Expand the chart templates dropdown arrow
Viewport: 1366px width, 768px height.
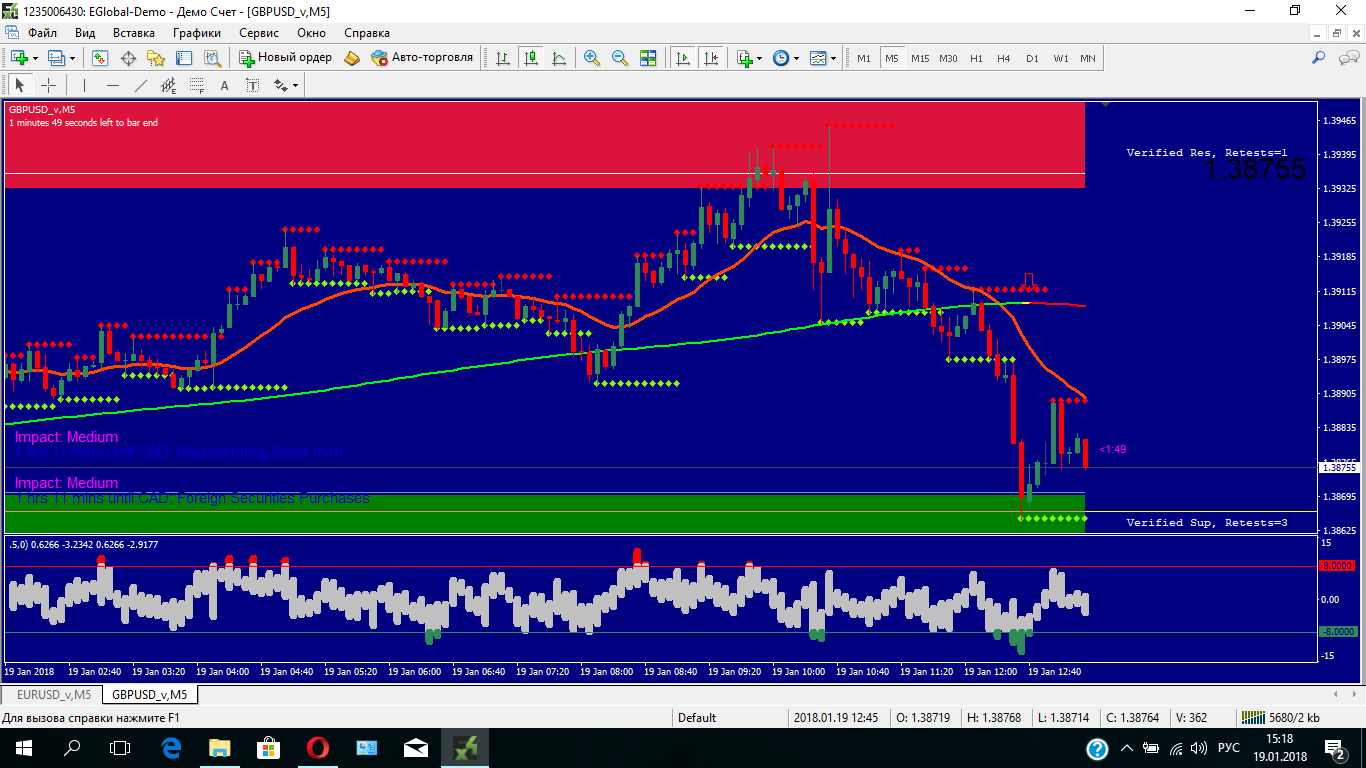(834, 58)
